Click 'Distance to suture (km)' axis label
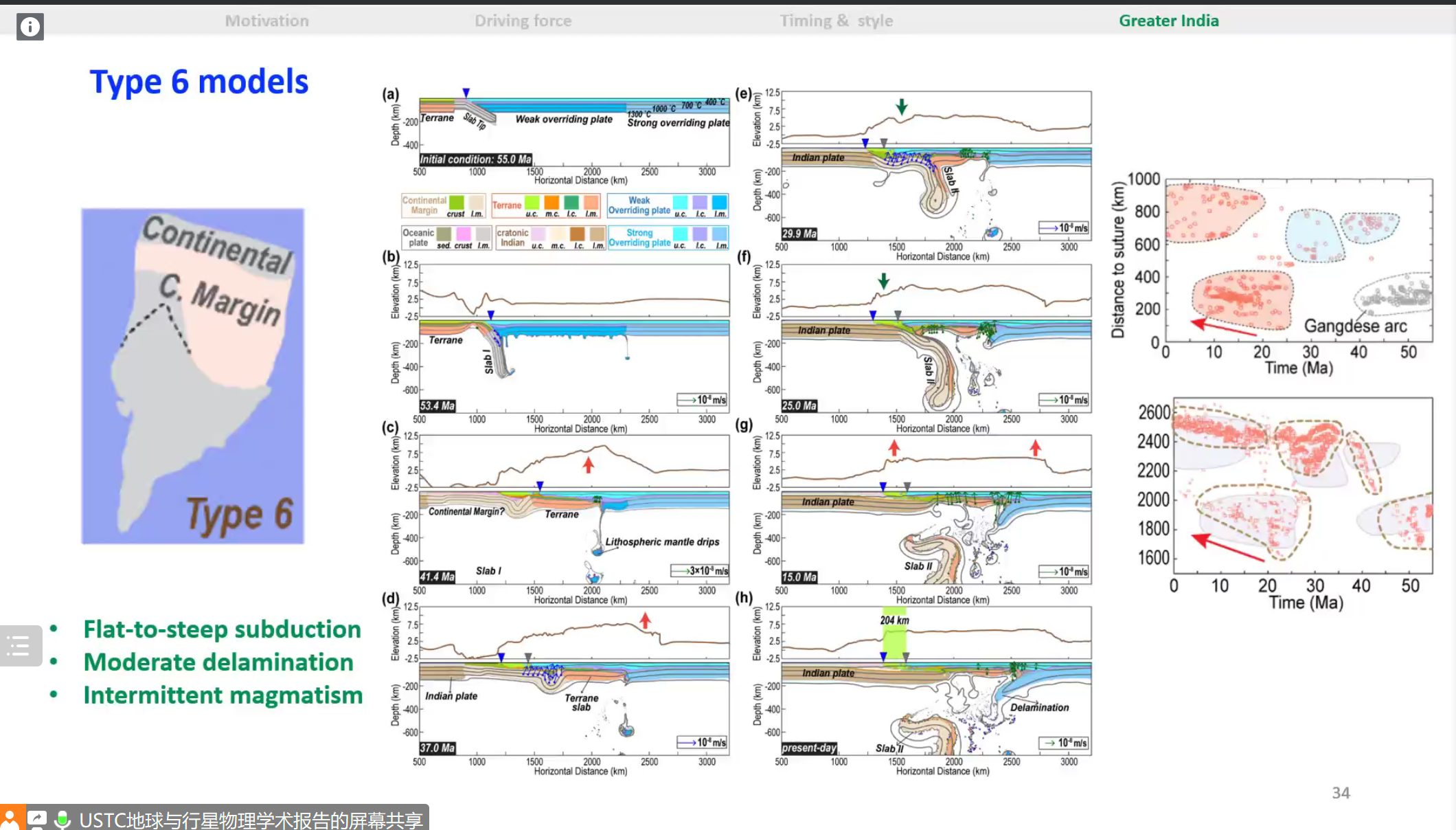The height and width of the screenshot is (830, 1456). pos(1118,260)
